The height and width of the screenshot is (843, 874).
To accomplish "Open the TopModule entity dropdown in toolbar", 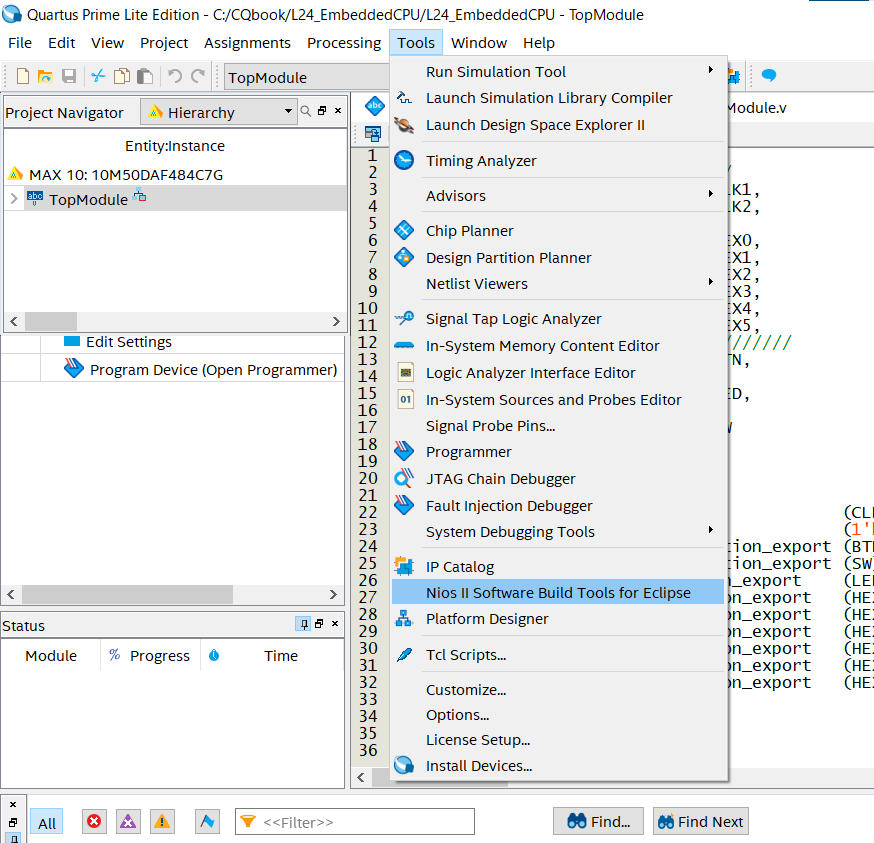I will pos(307,77).
